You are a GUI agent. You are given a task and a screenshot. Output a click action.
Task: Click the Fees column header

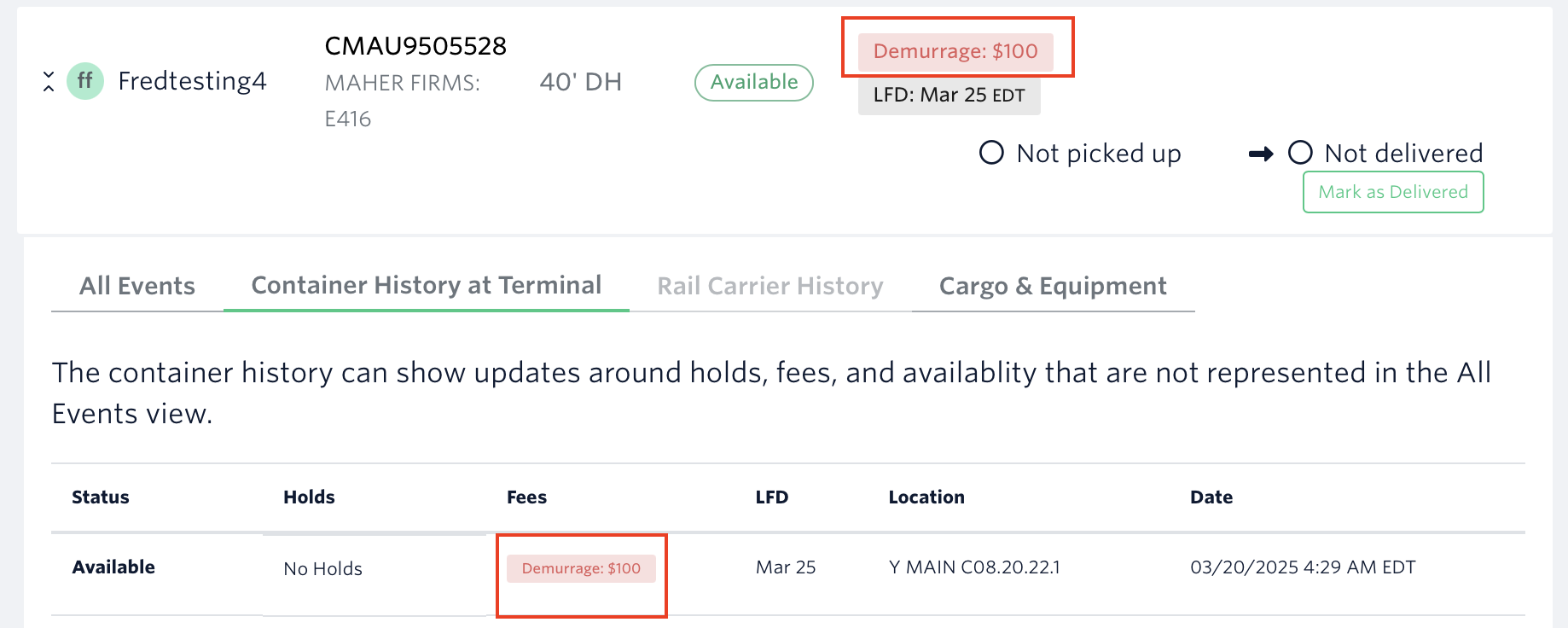pos(526,497)
